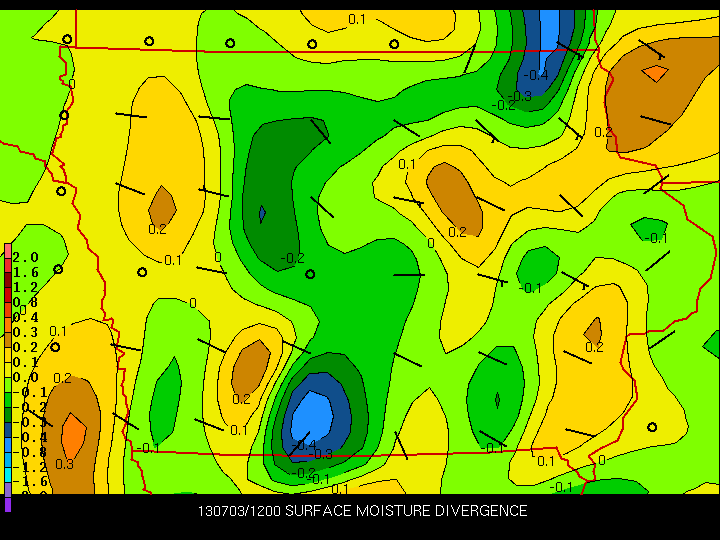
Task: Click the 0.1 contour label at top edge
Action: coord(357,19)
